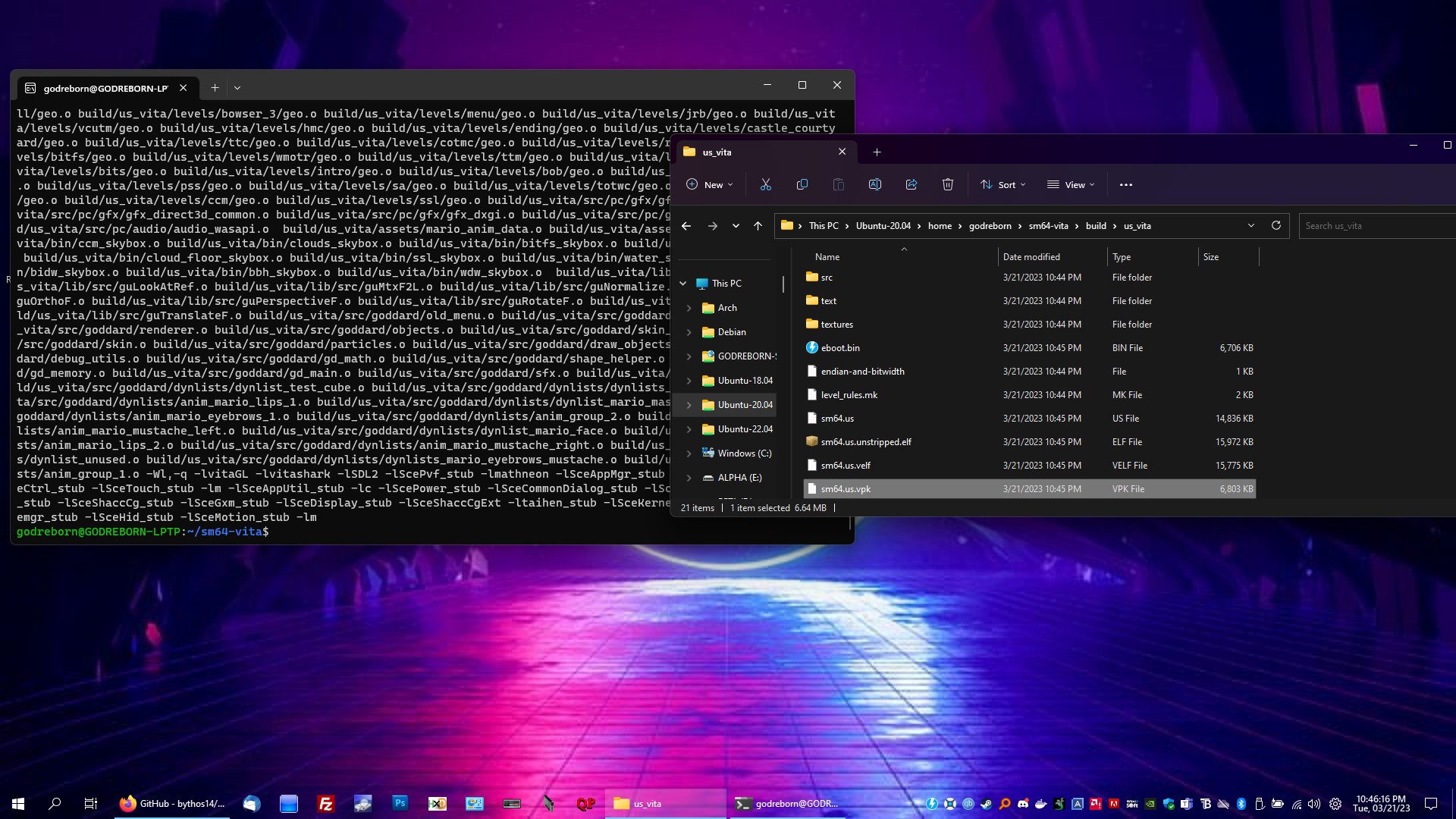Screen dimensions: 1456x819
Task: Expand the Ubuntu-18.04 tree node
Action: click(x=689, y=381)
